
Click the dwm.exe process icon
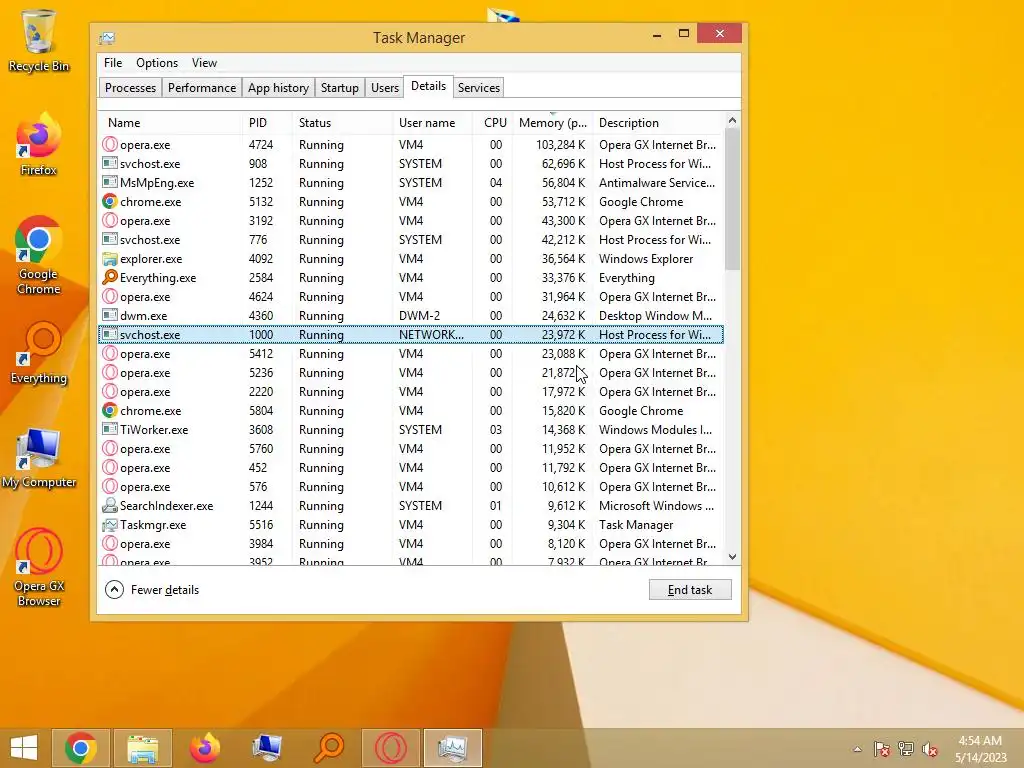coord(110,315)
